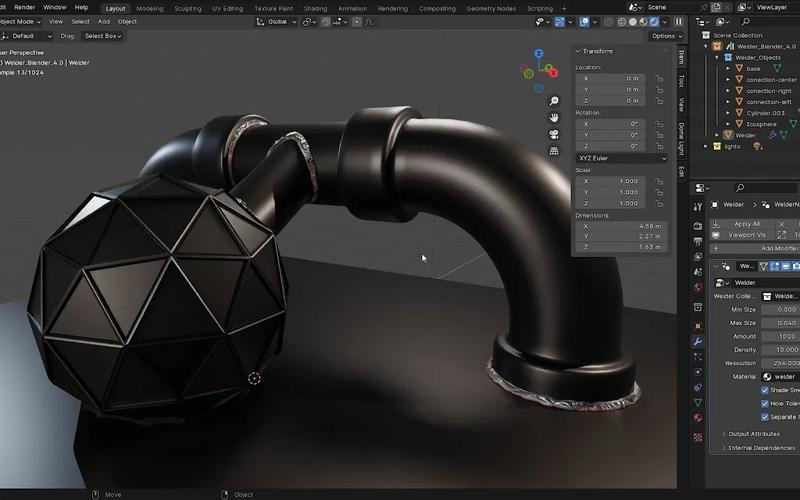Viewport: 800px width, 500px height.
Task: Toggle snapping magnet in header
Action: pyautogui.click(x=326, y=22)
